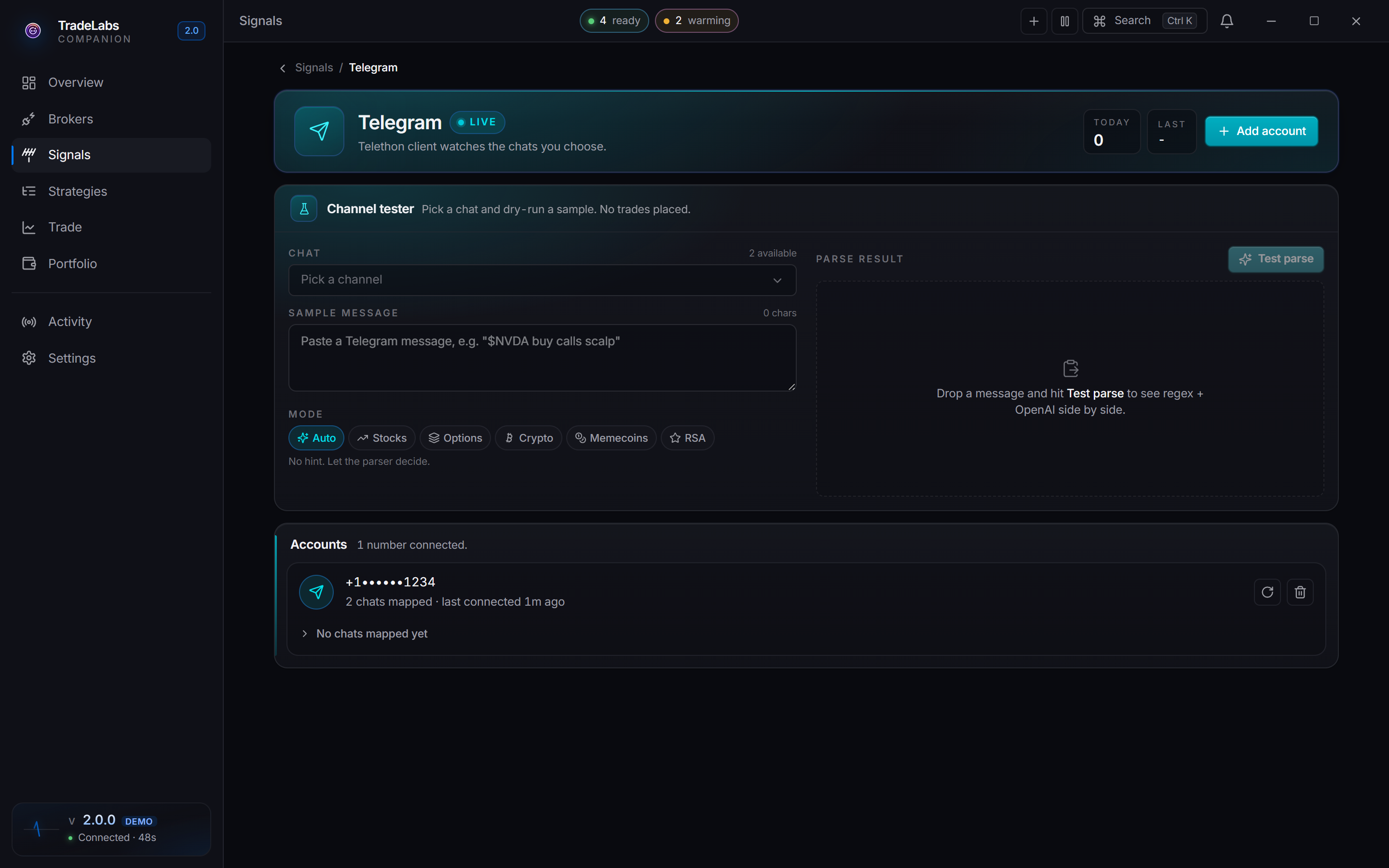The width and height of the screenshot is (1389, 868).
Task: Click the 4 ready status pill
Action: coord(614,21)
